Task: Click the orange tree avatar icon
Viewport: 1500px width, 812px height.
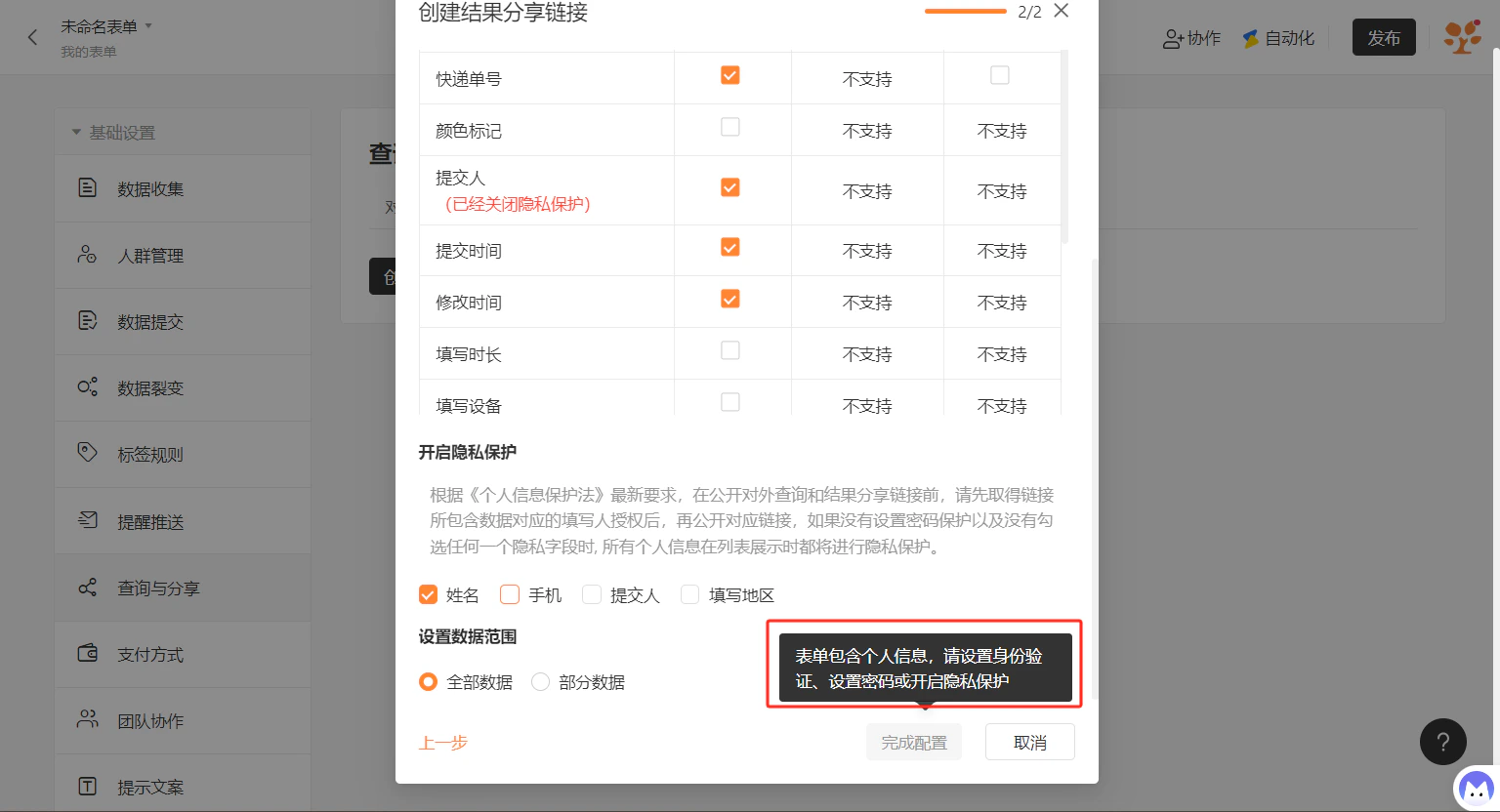Action: point(1462,37)
